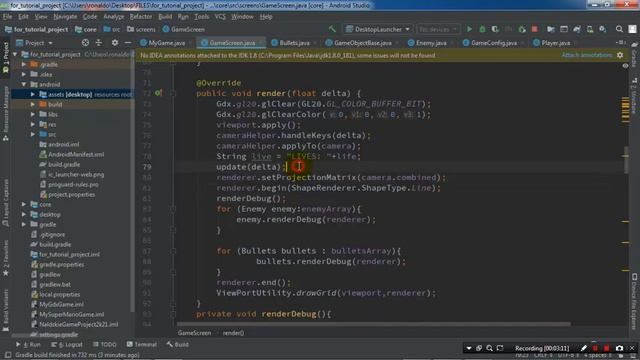Expand the .idea folder
Viewport: 640px width, 360px height.
24,74
